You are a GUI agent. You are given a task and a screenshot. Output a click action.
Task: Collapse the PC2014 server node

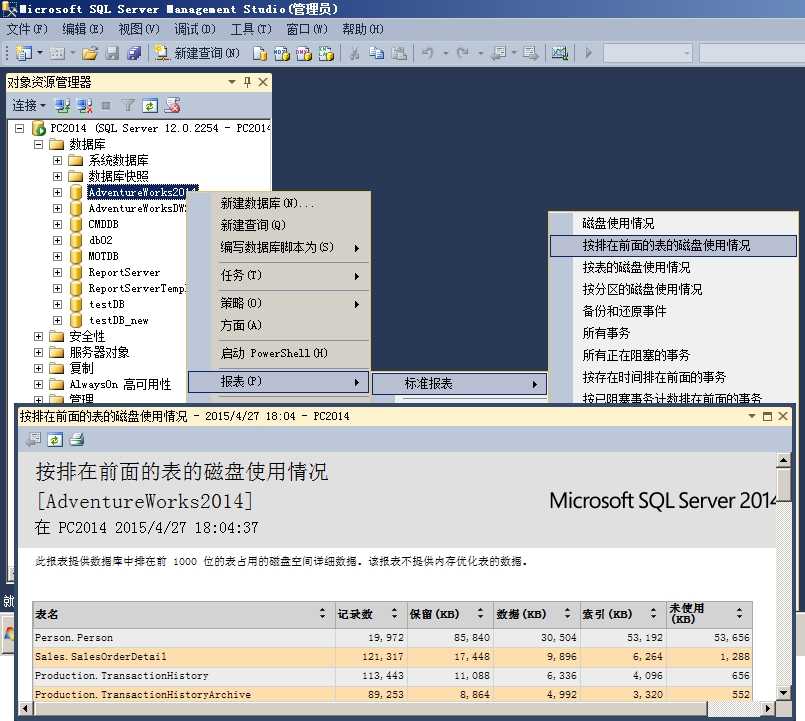point(20,128)
